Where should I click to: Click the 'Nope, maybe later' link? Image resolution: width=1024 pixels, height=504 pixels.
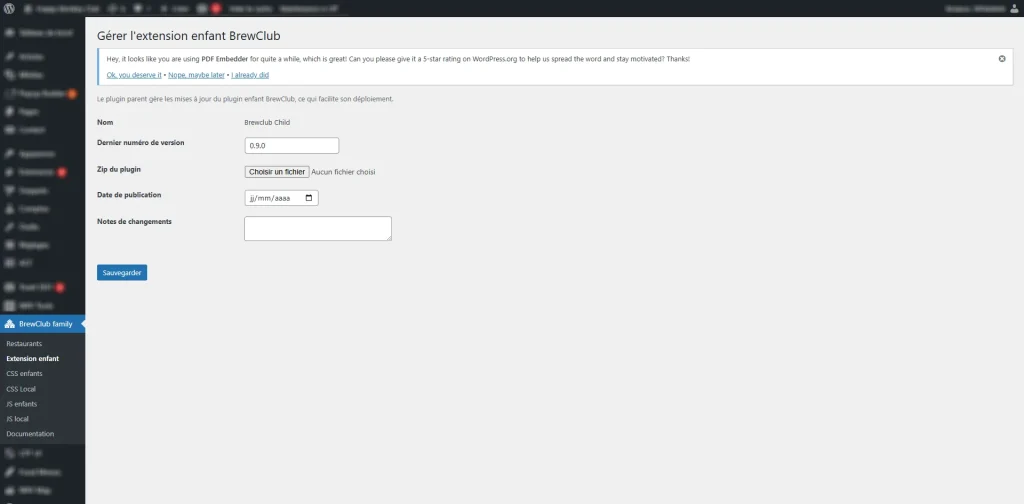tap(197, 75)
